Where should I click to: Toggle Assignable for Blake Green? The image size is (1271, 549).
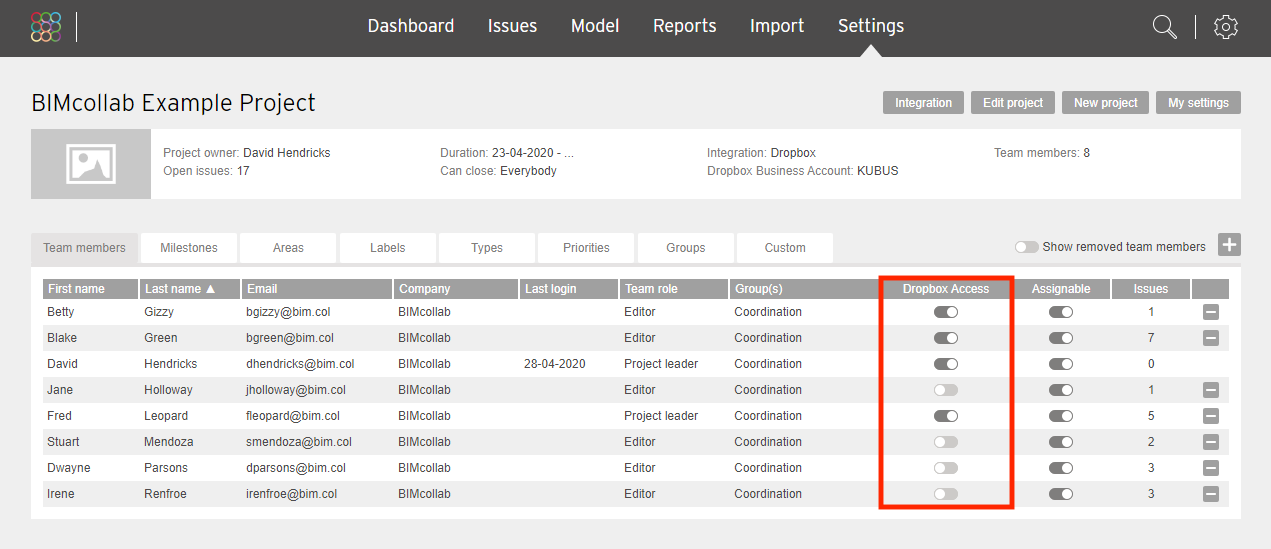click(x=1061, y=338)
